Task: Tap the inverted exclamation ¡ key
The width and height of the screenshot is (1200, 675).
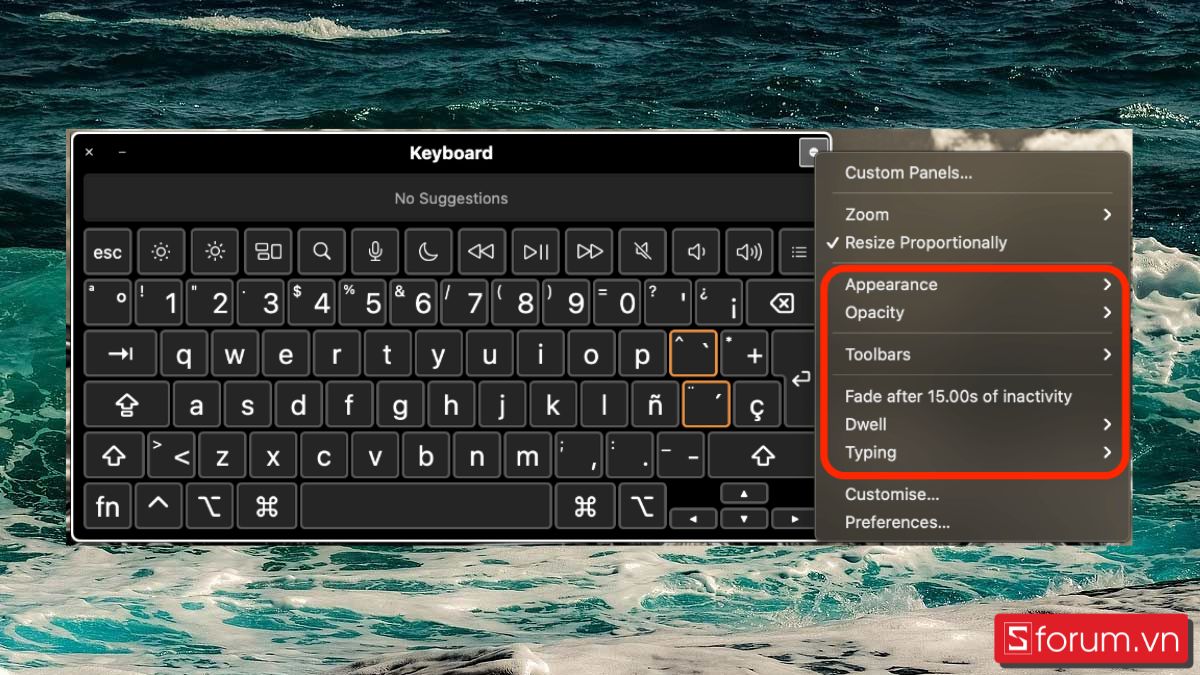Action: 719,303
